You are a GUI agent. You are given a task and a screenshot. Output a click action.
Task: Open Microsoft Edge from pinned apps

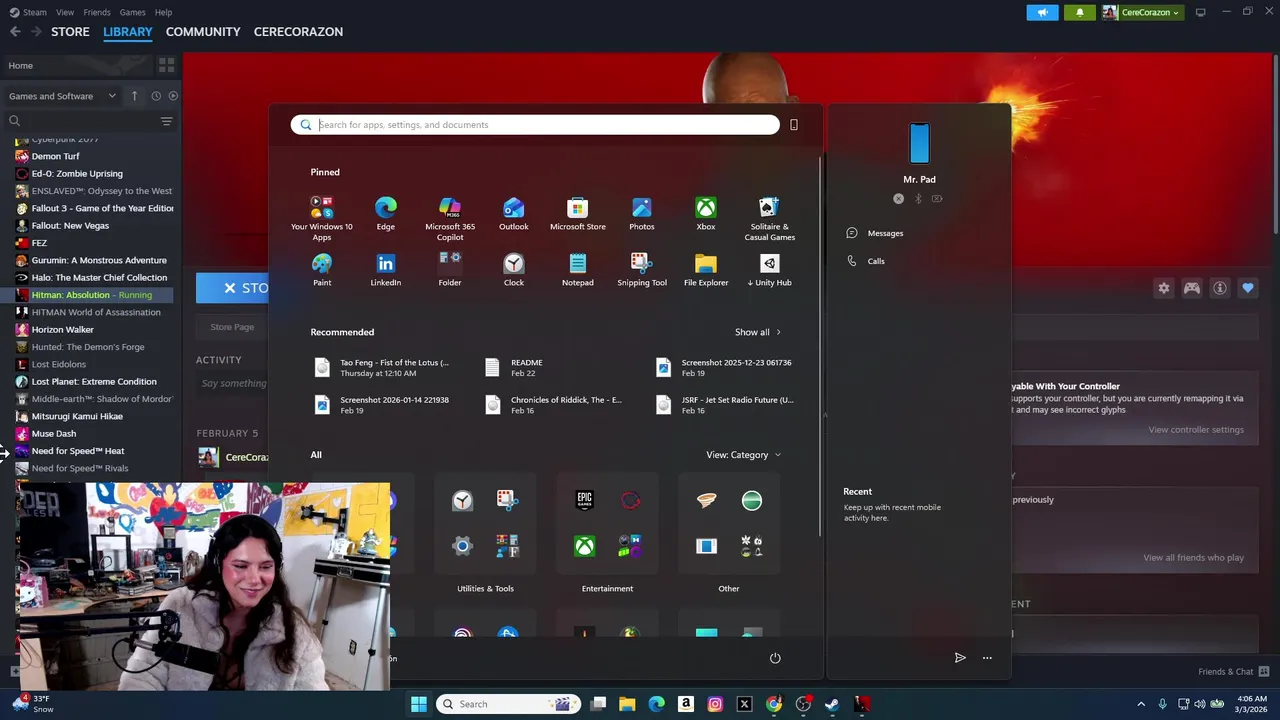(385, 214)
